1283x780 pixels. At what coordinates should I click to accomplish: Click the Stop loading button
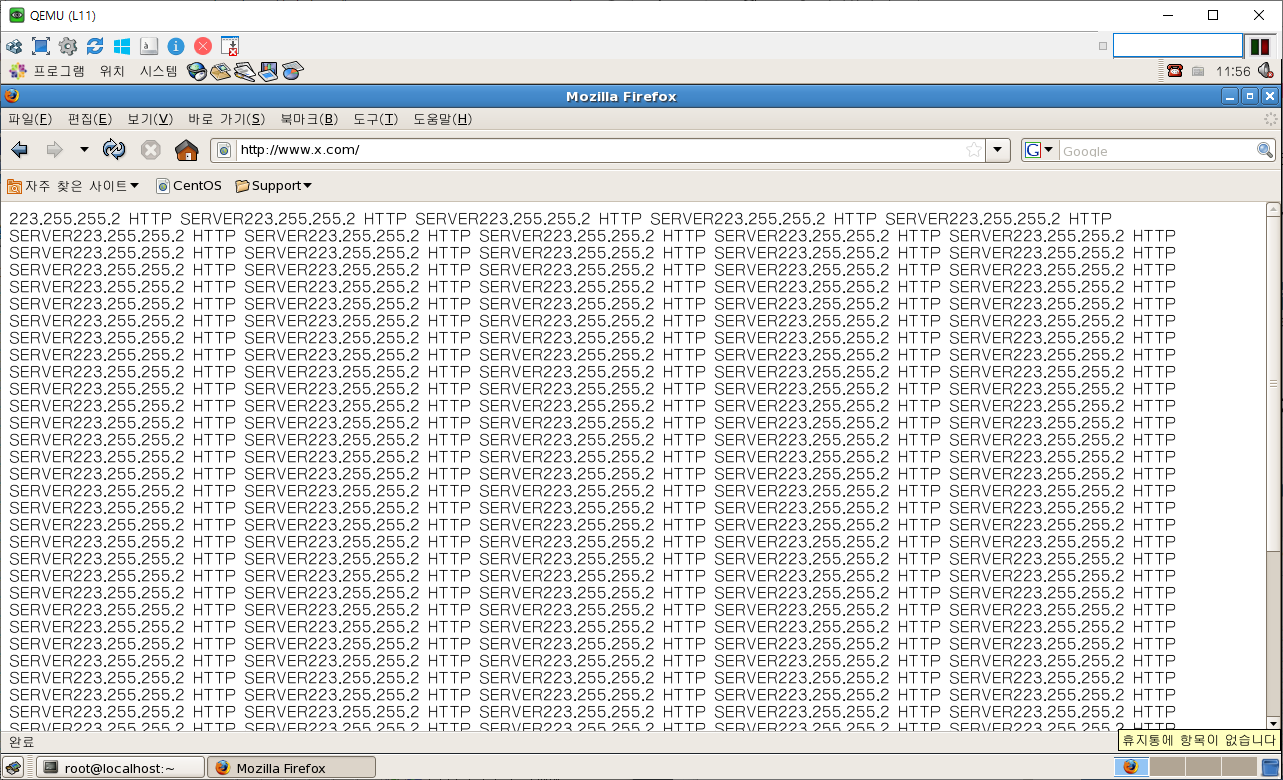click(150, 150)
